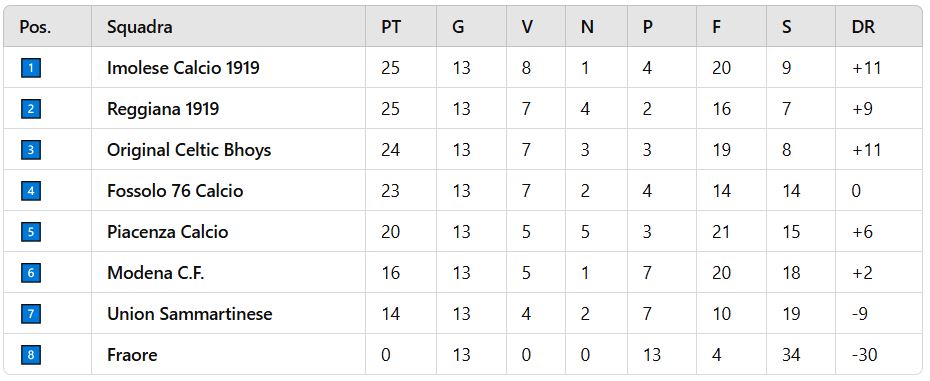Image resolution: width=930 pixels, height=381 pixels.
Task: Click the Fraore team name
Action: pyautogui.click(x=132, y=355)
